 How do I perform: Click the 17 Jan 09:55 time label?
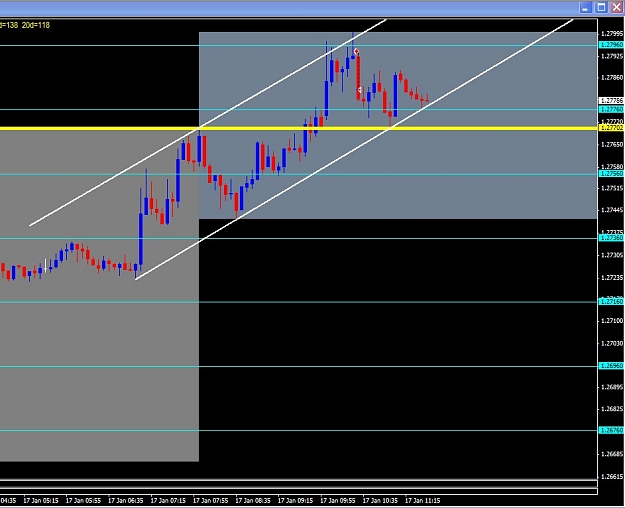click(338, 500)
